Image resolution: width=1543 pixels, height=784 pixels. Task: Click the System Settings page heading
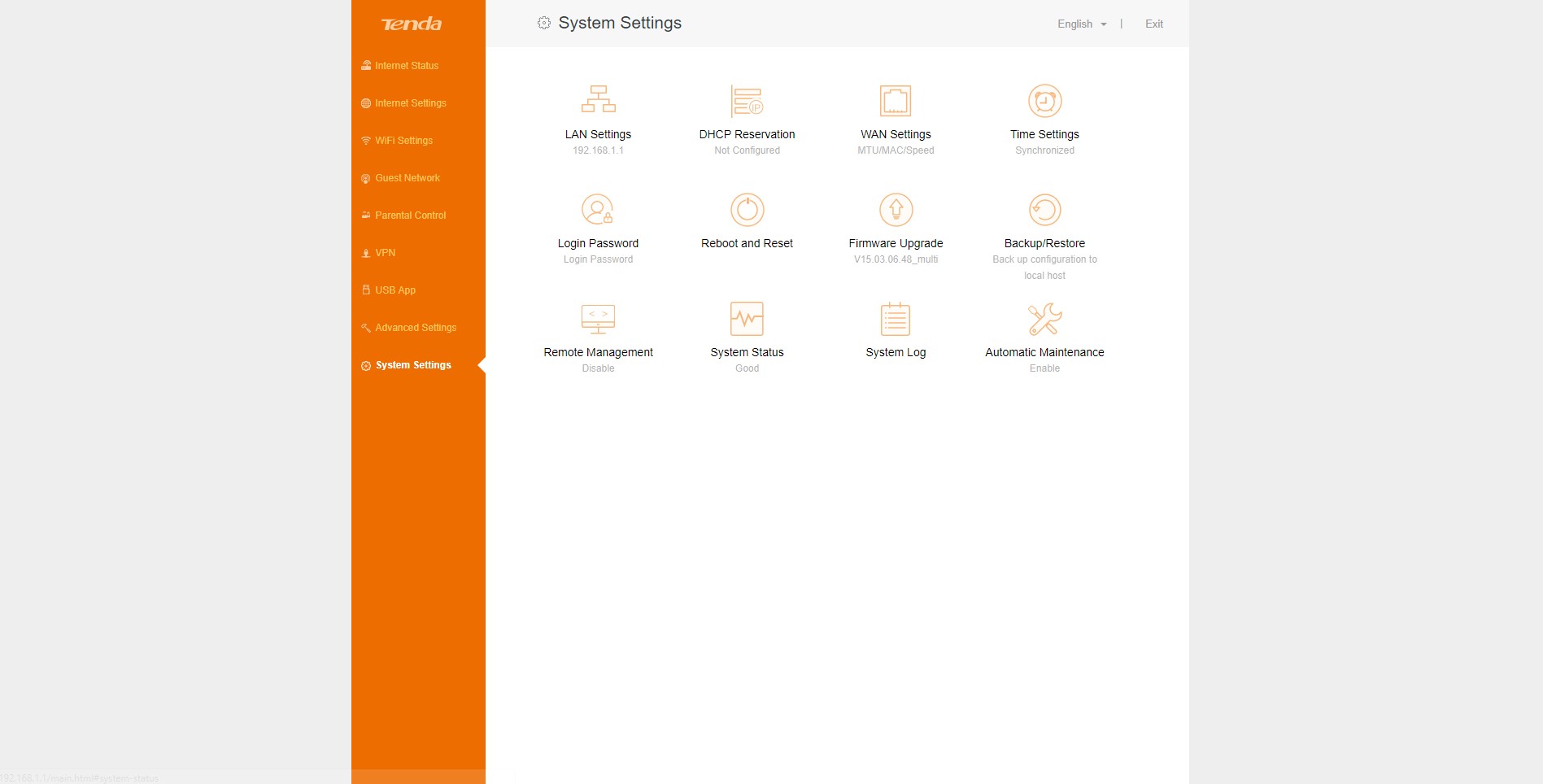pos(620,23)
